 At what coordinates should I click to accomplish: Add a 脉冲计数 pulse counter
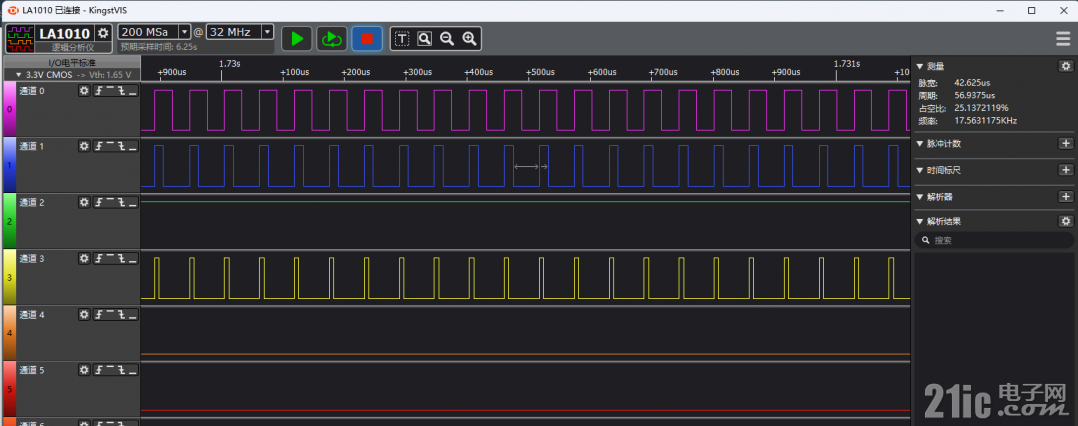point(1066,144)
